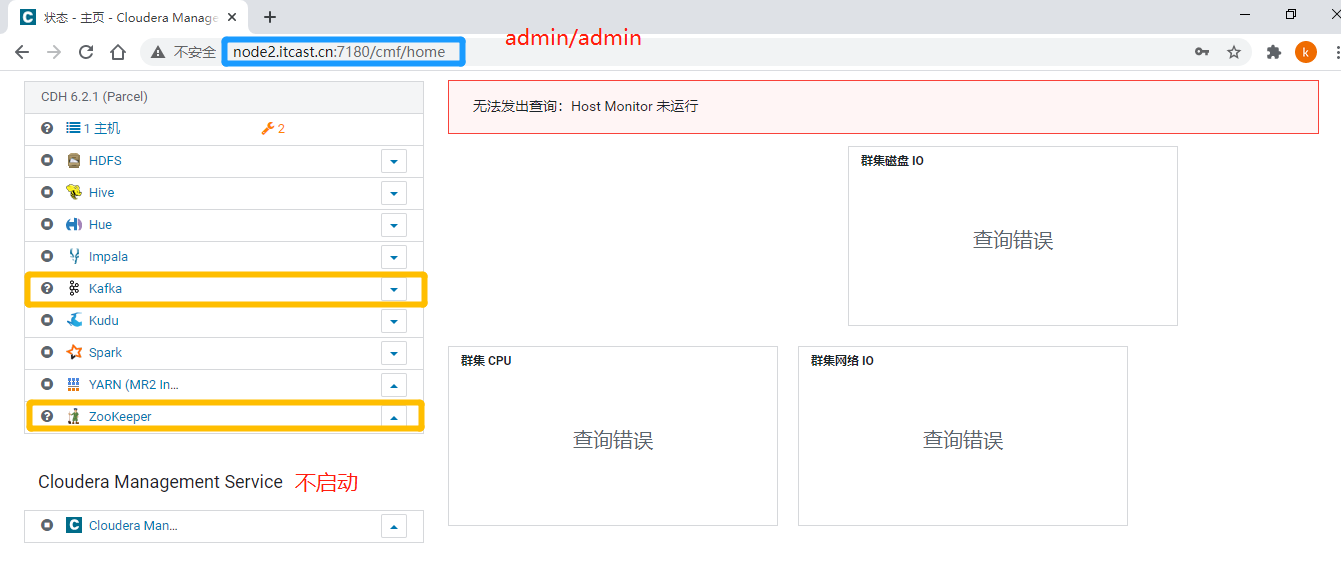
Task: Open the Chrome profile avatar k
Action: click(1306, 52)
